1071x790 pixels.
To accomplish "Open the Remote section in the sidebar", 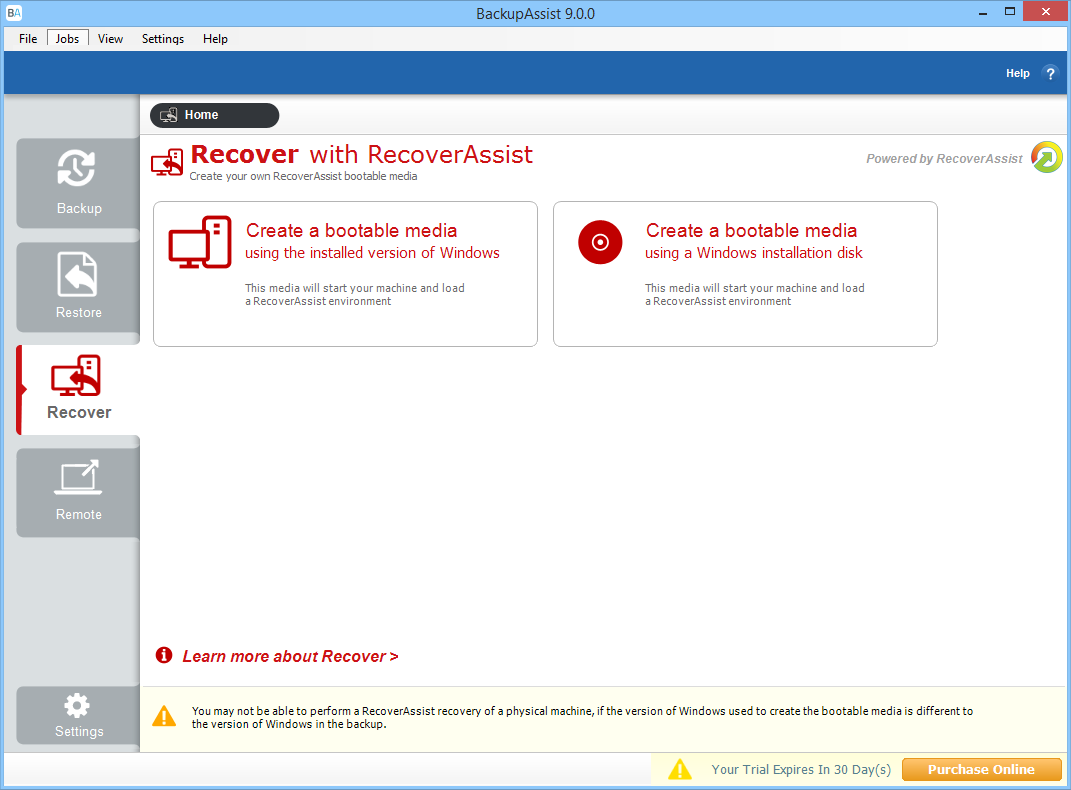I will pyautogui.click(x=79, y=492).
